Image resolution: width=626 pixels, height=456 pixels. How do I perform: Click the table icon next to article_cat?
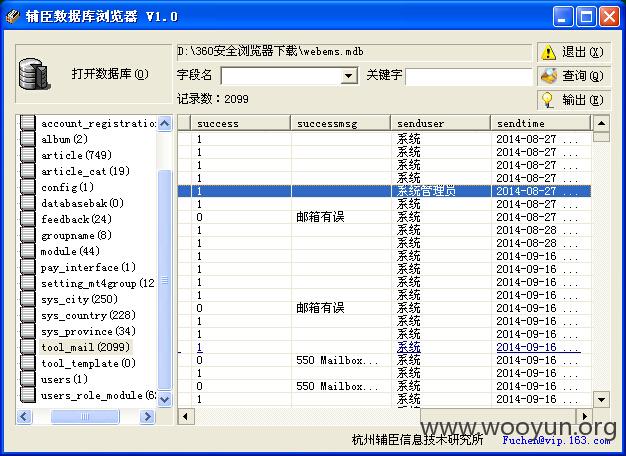pyautogui.click(x=28, y=171)
